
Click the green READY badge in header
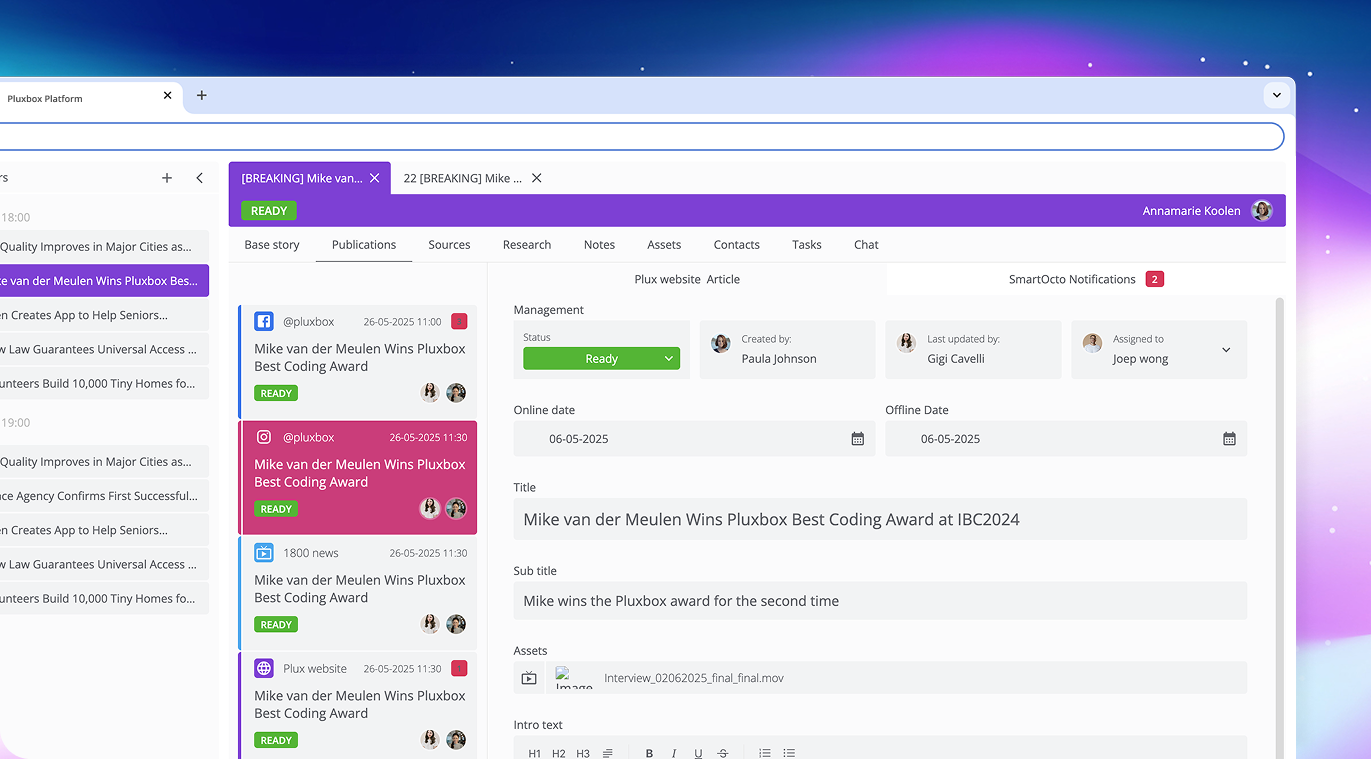269,211
